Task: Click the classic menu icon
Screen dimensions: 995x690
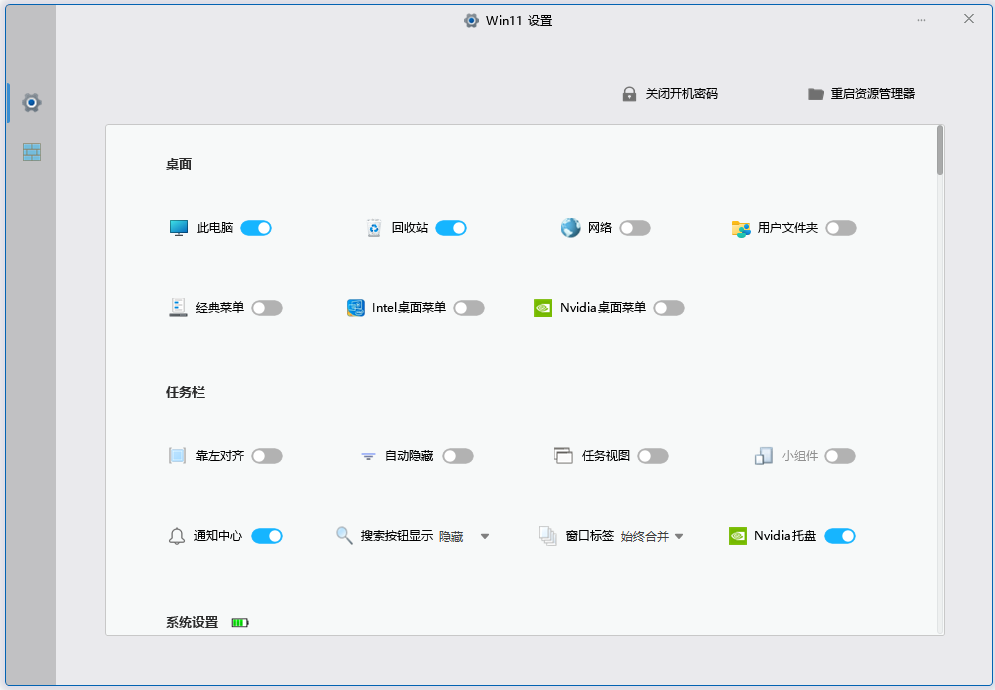Action: [x=178, y=308]
